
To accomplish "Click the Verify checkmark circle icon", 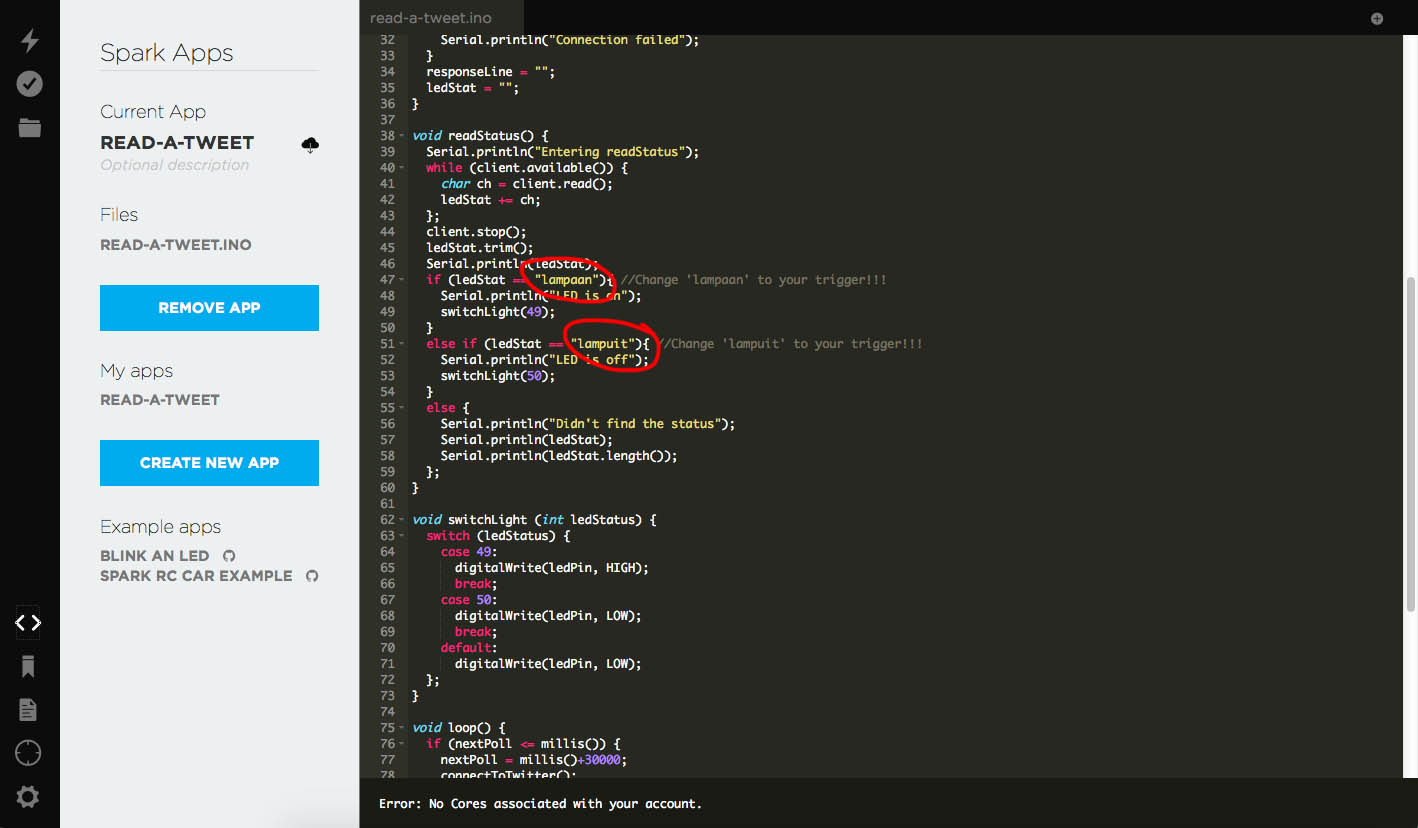I will click(29, 84).
